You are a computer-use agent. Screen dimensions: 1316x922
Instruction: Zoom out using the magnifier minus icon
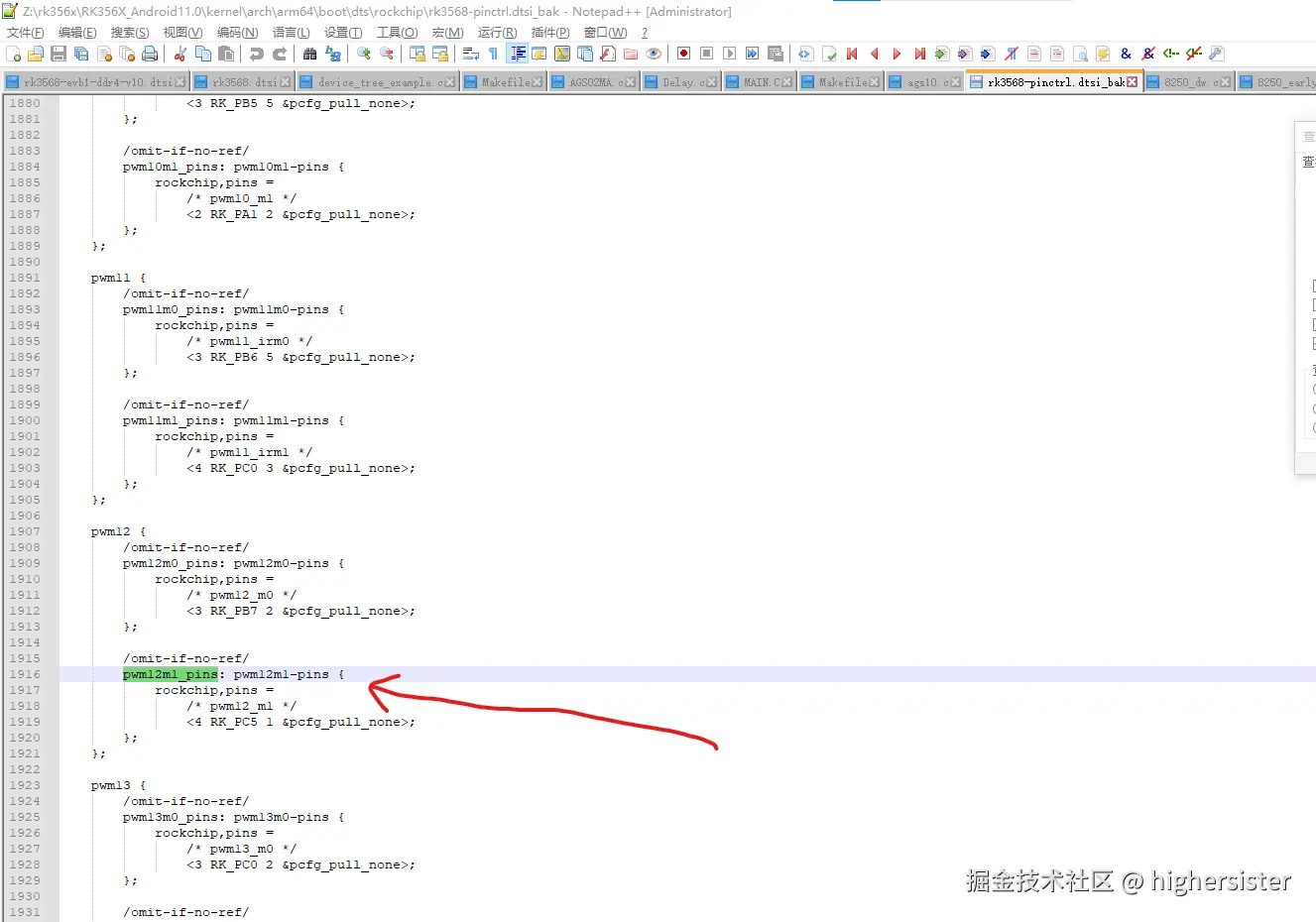[x=387, y=54]
